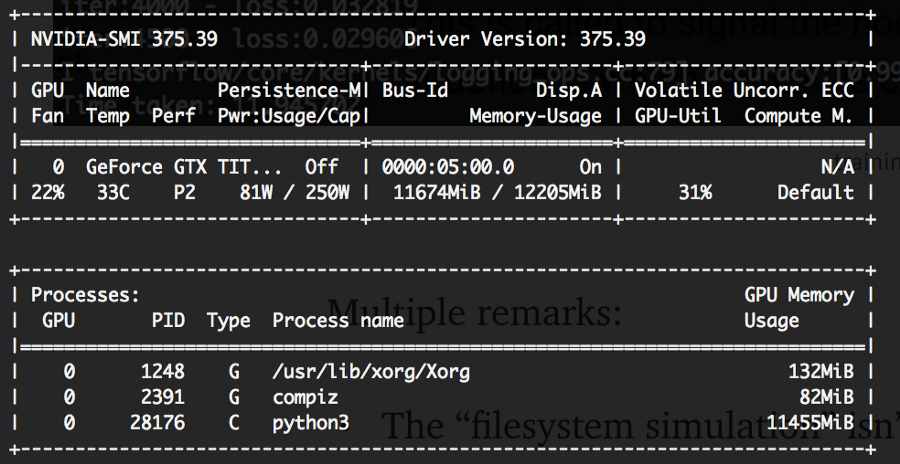Click the Process name column header
The width and height of the screenshot is (900, 464).
[x=338, y=320]
